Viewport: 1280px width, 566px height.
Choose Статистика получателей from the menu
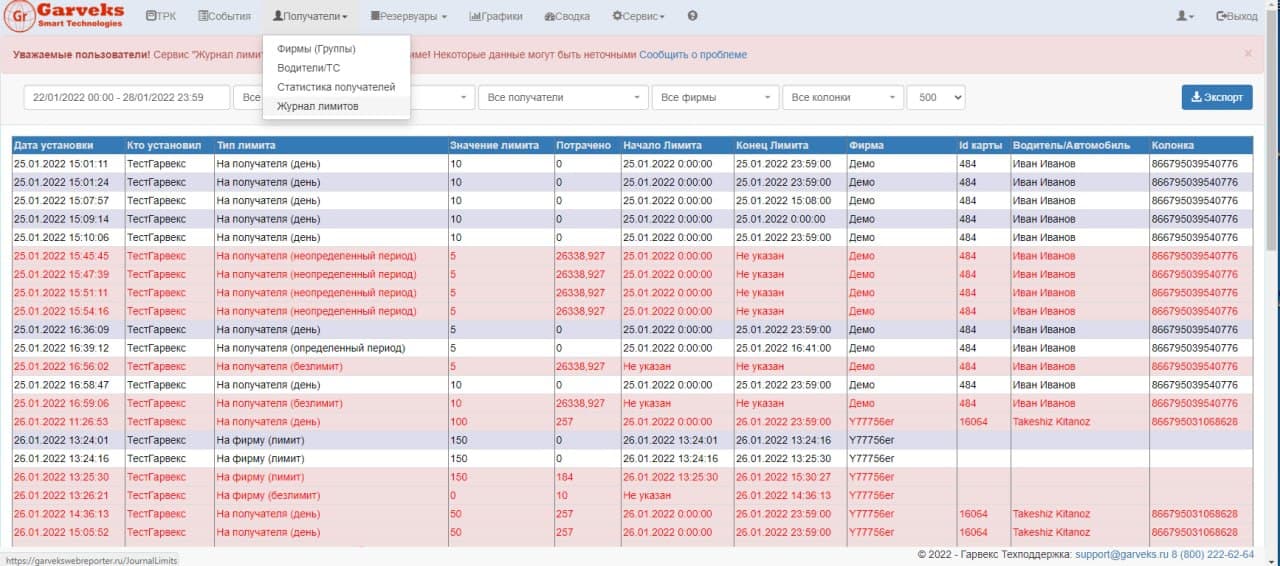336,87
